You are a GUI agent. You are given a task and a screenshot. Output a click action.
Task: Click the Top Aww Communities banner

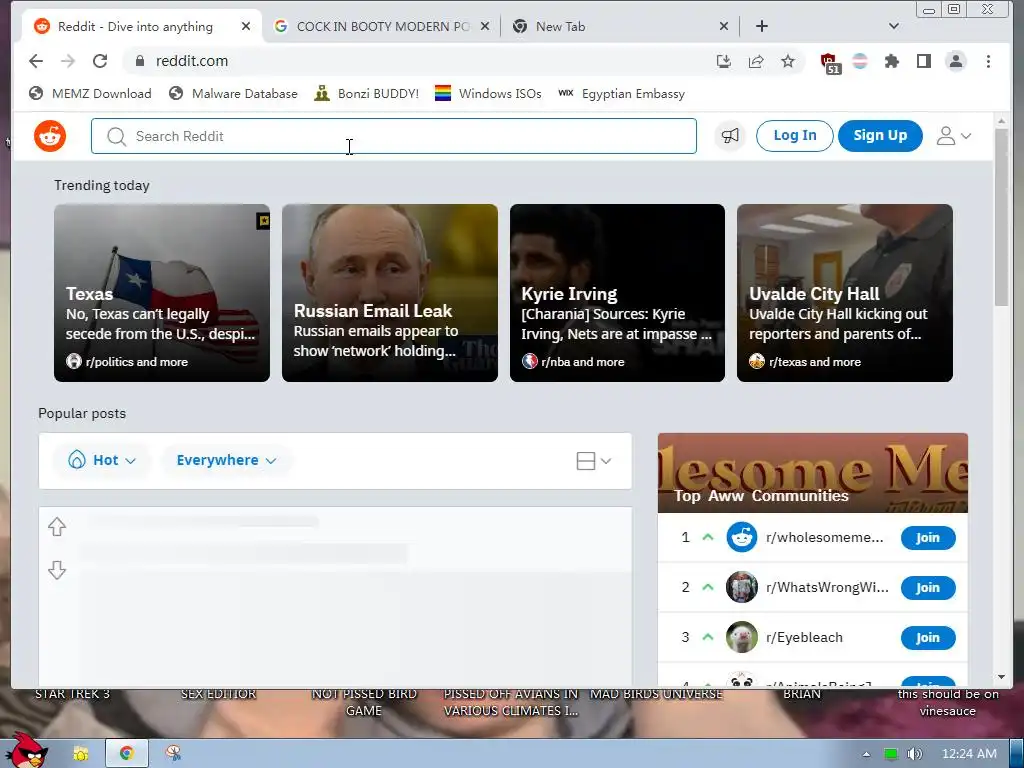click(x=813, y=473)
